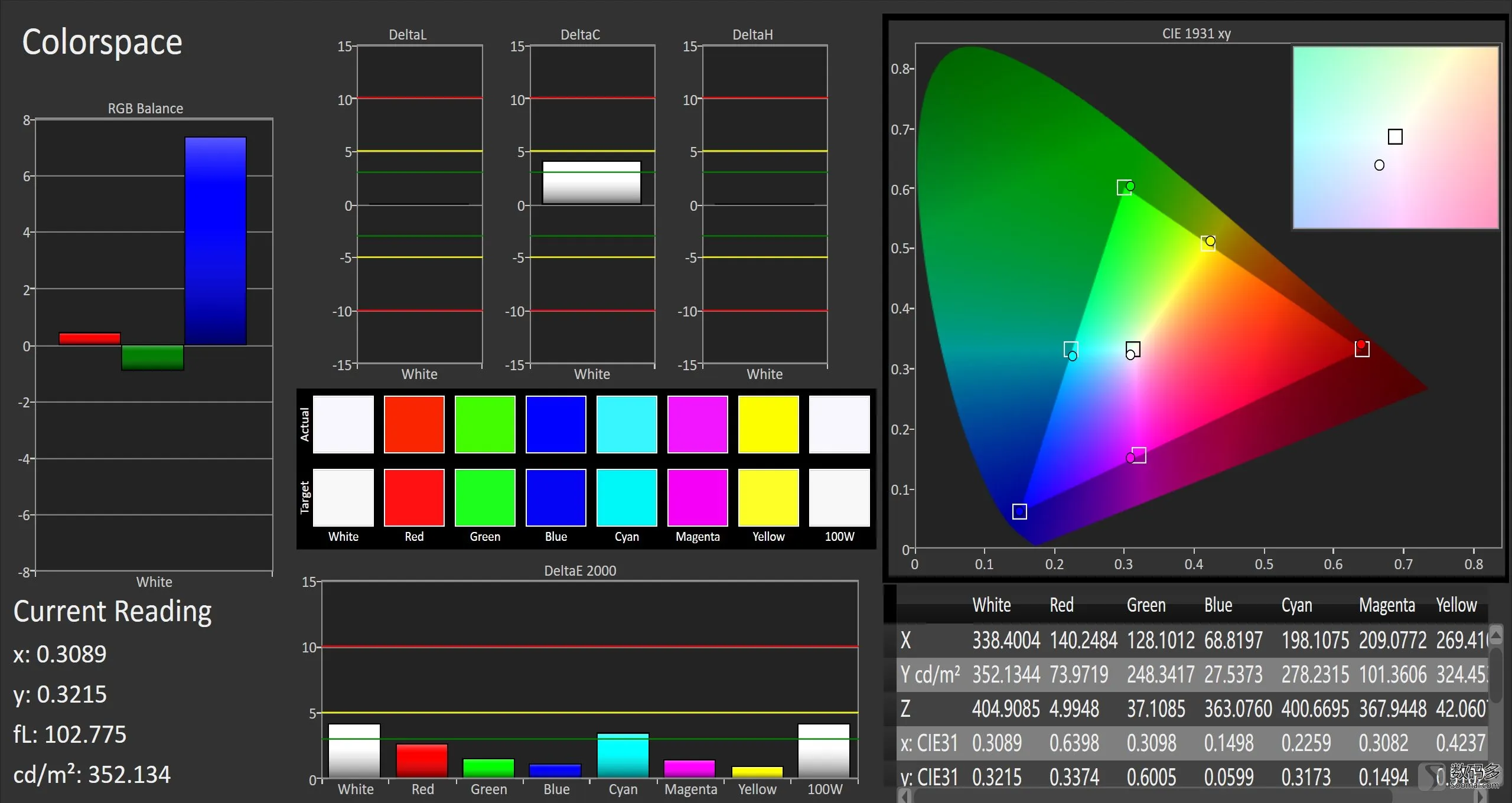Click the Target White swatch

(343, 497)
